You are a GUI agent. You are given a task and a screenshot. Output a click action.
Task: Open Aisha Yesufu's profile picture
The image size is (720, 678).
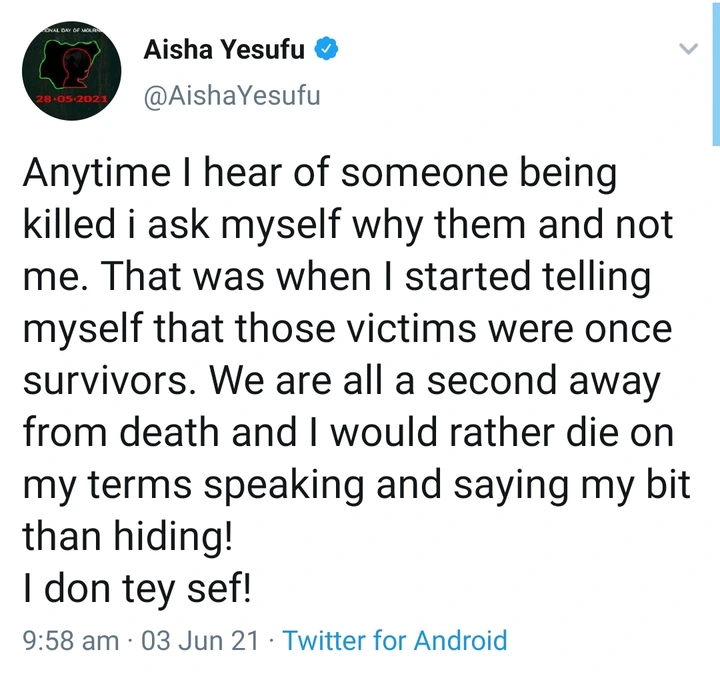71,74
